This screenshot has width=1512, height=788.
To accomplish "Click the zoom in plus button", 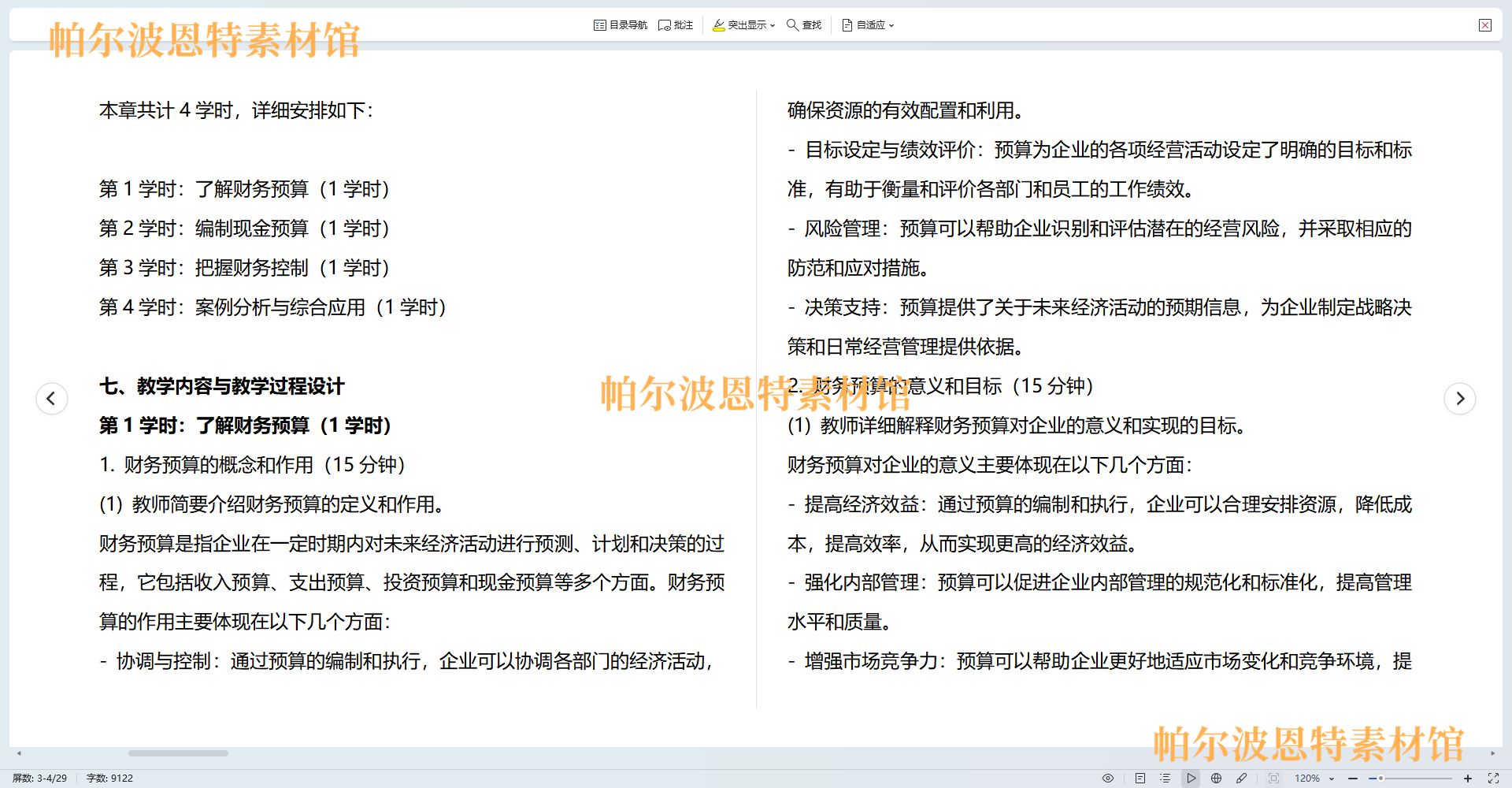I will point(1468,778).
